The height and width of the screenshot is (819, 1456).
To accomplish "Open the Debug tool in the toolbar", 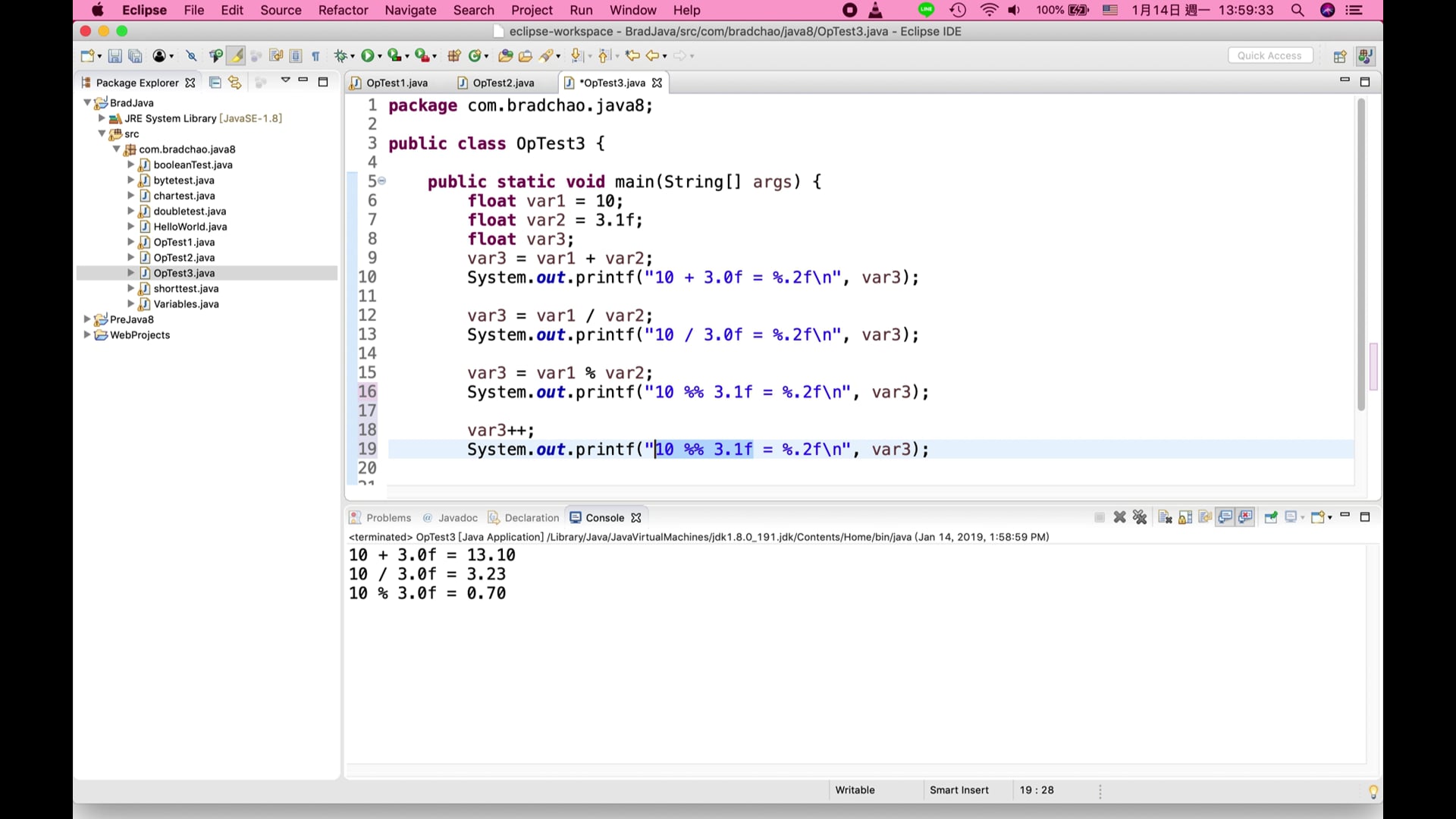I will click(x=341, y=55).
